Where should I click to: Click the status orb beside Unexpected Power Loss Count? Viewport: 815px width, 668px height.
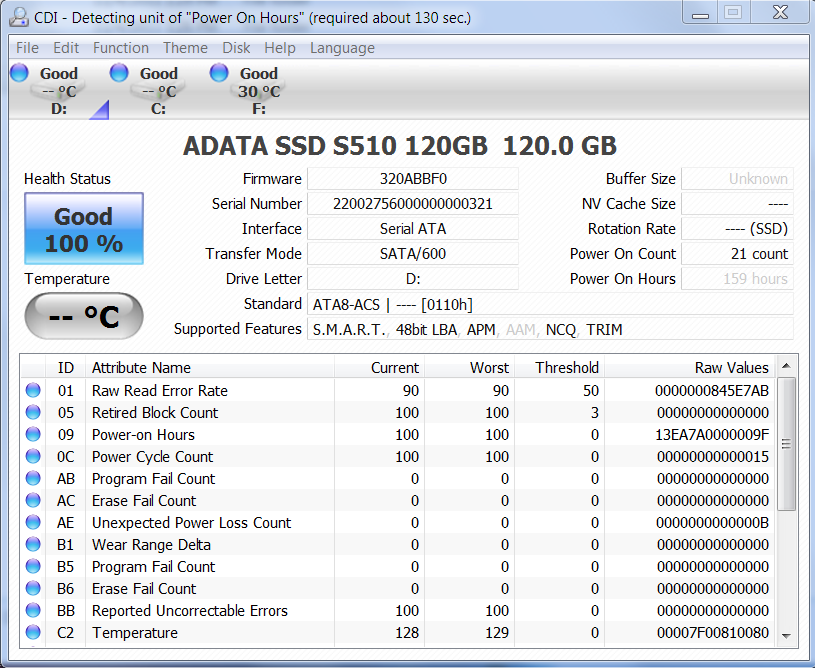pyautogui.click(x=33, y=523)
